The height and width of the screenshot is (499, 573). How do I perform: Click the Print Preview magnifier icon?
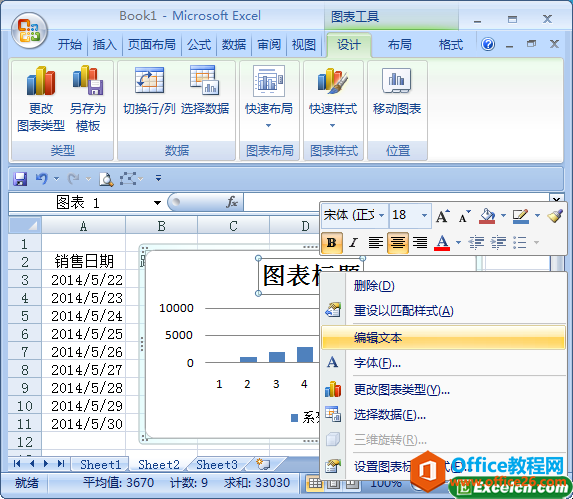(106, 179)
